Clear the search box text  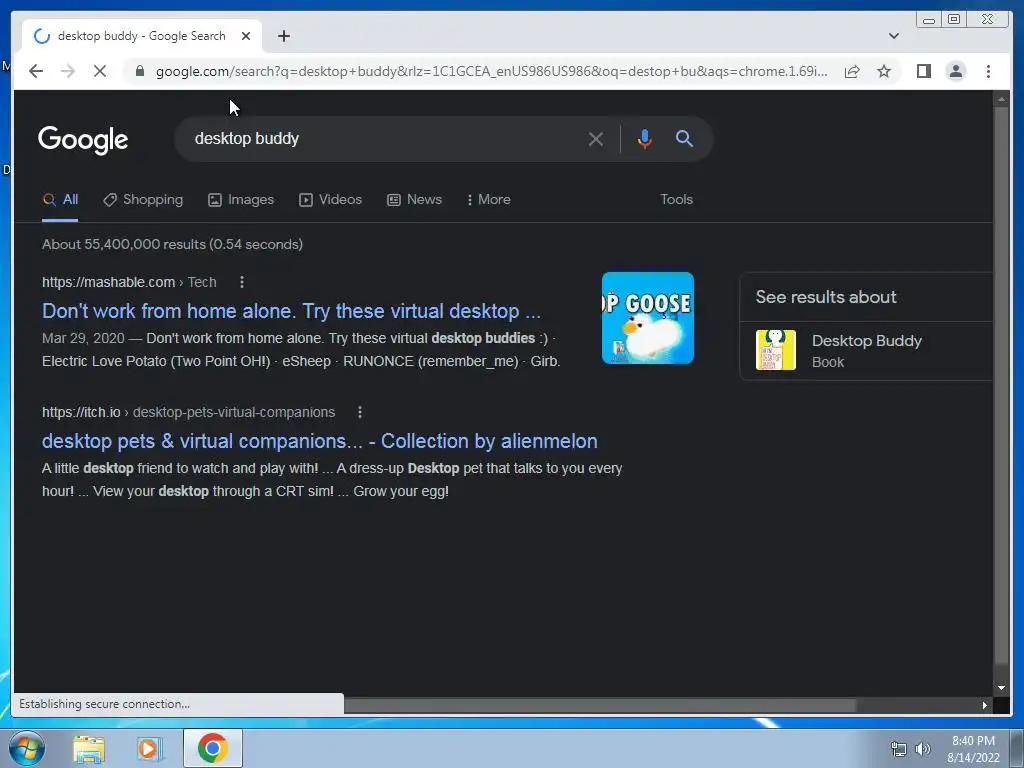pos(595,138)
